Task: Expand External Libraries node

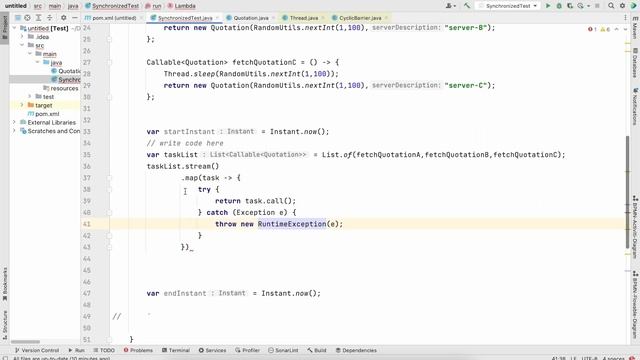Action: point(15,122)
